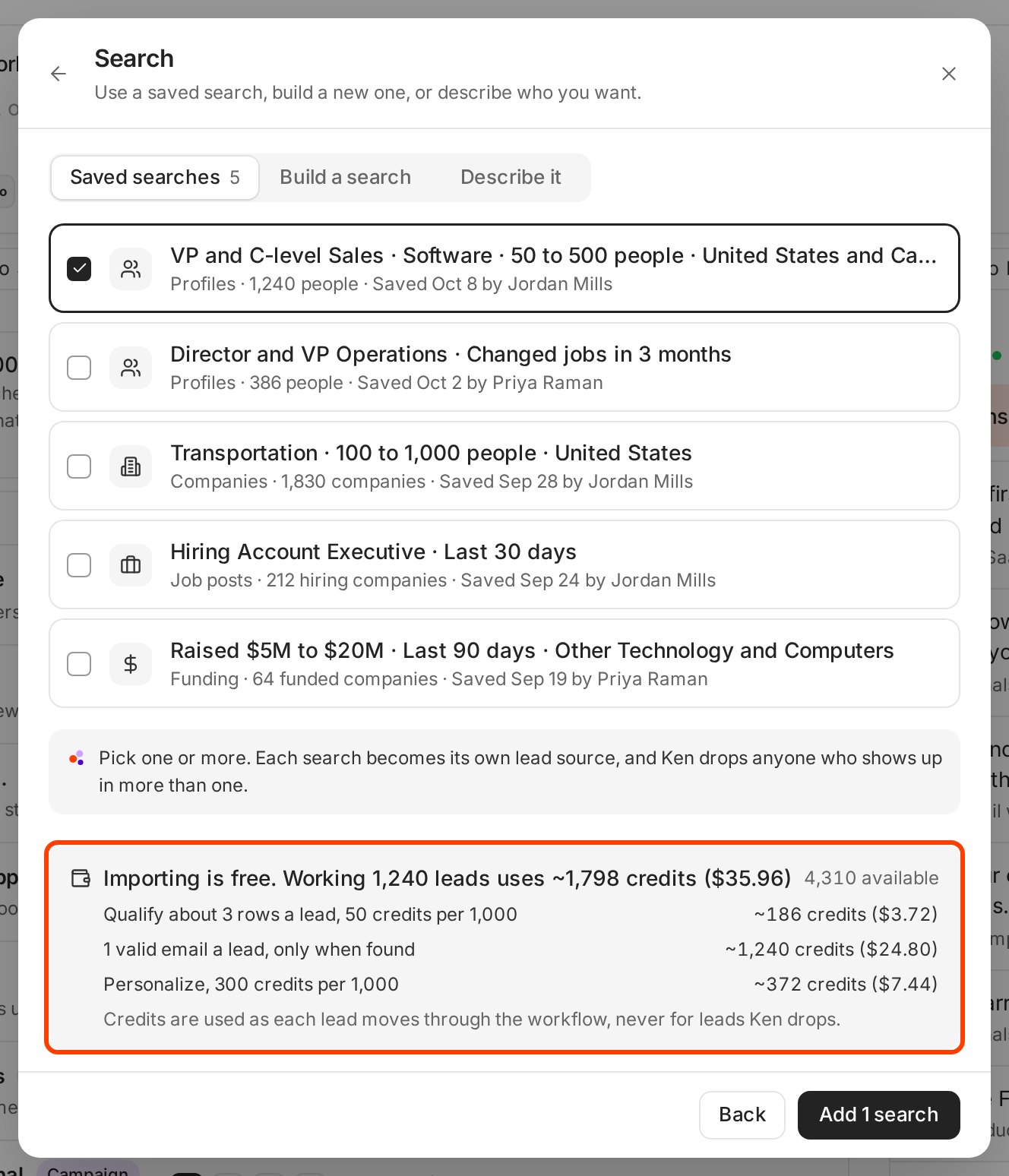Click the dollar icon for Raised $5M to $20M

[131, 664]
